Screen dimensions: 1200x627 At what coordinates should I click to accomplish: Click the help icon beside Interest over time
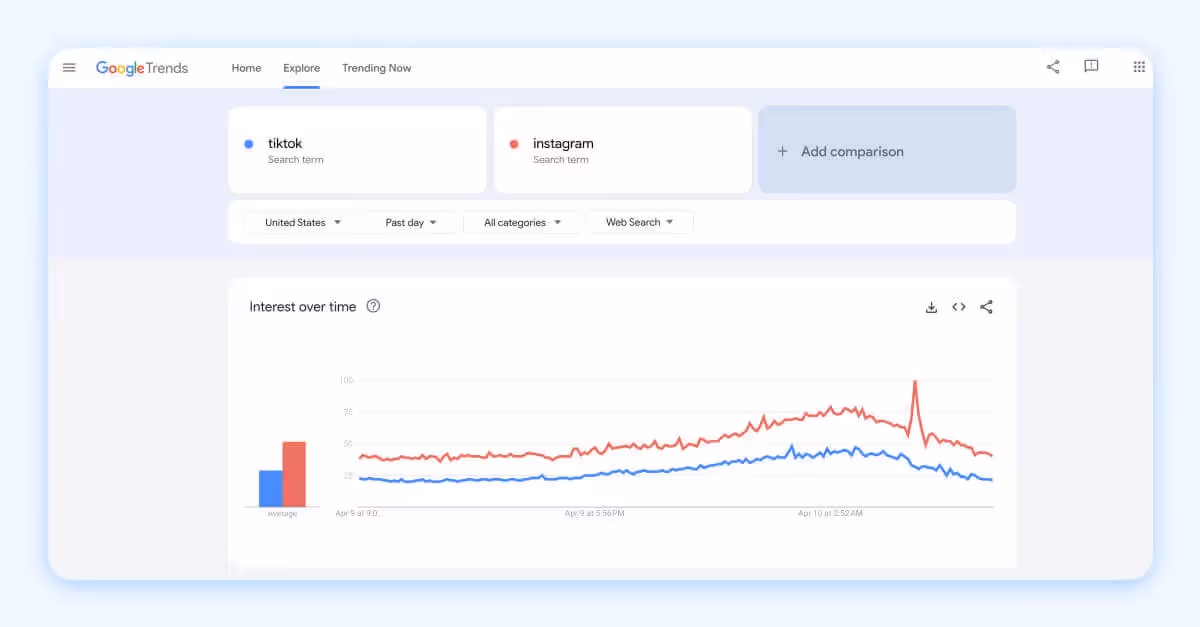373,306
